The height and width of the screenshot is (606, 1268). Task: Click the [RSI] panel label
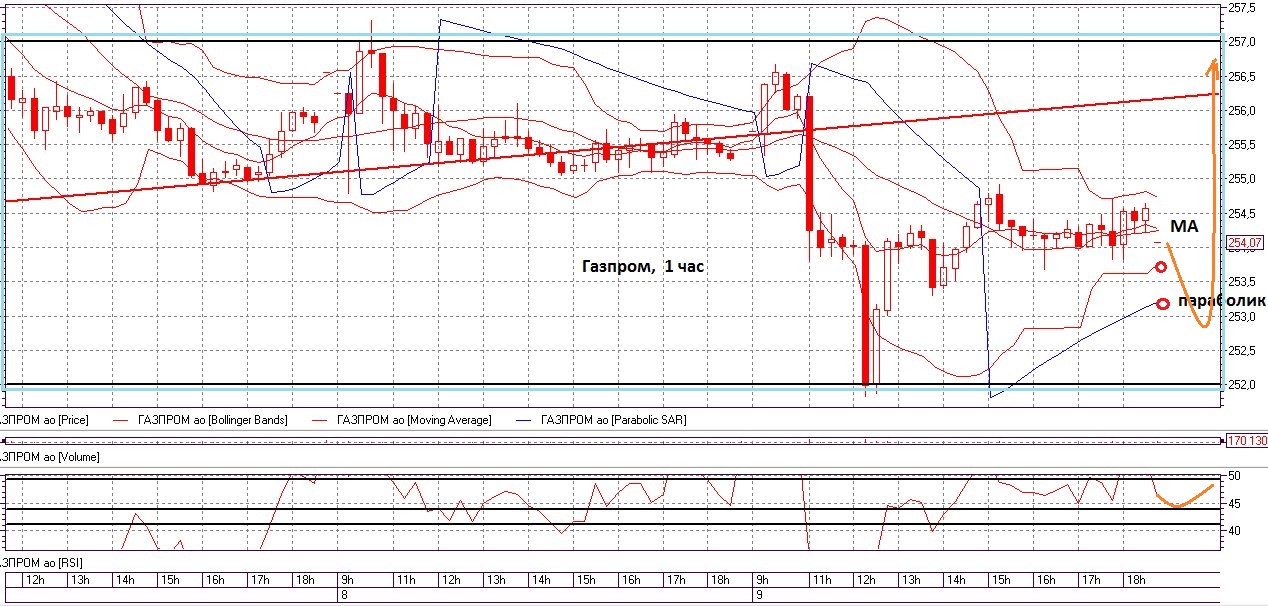tap(40, 564)
